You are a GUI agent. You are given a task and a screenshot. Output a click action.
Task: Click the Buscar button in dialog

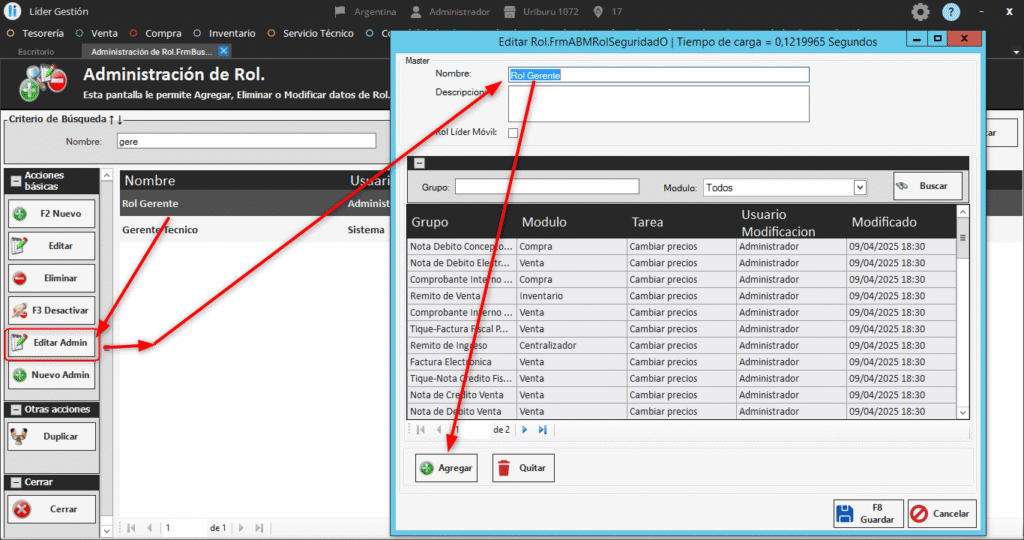coord(927,186)
